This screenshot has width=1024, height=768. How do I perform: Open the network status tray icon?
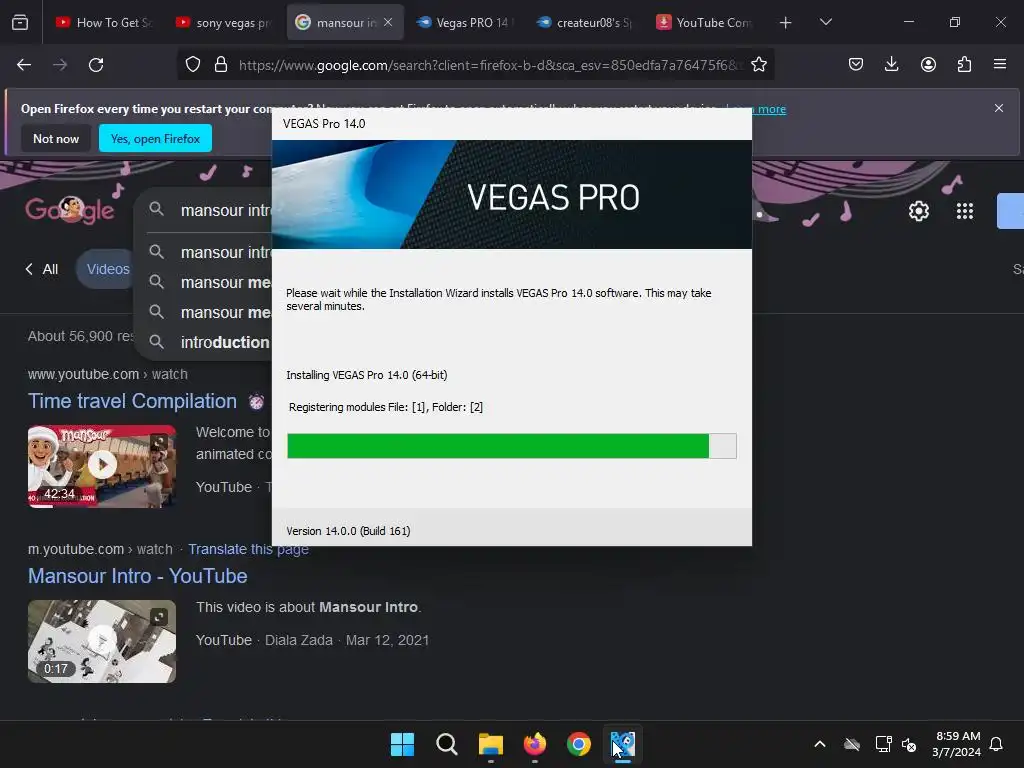tap(883, 744)
